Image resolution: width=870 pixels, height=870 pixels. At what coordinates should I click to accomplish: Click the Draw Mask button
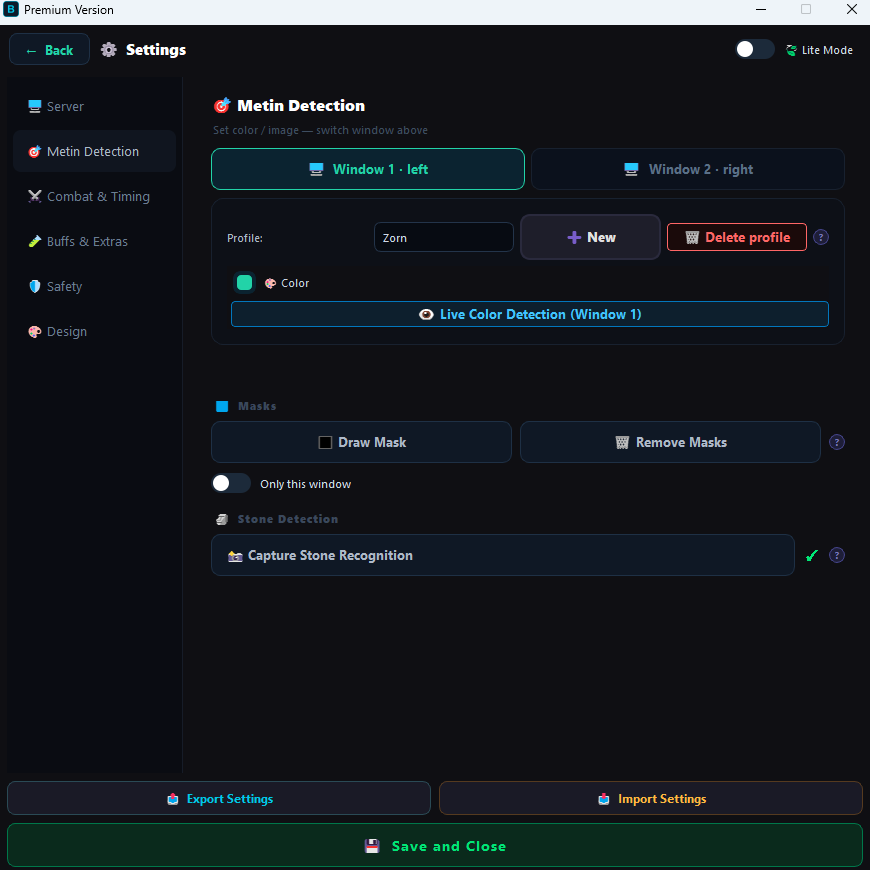point(361,442)
